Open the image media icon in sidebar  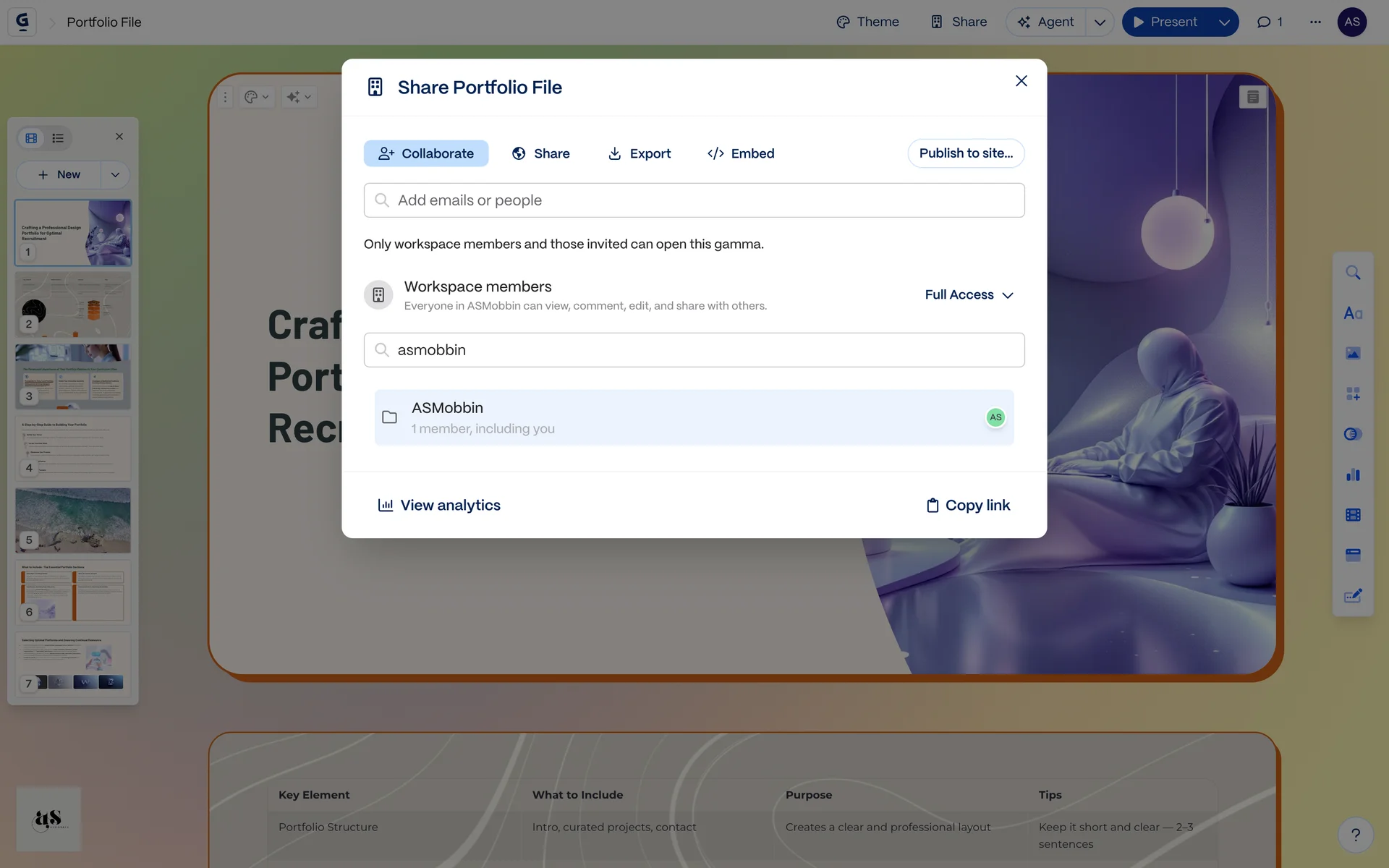coord(1352,353)
